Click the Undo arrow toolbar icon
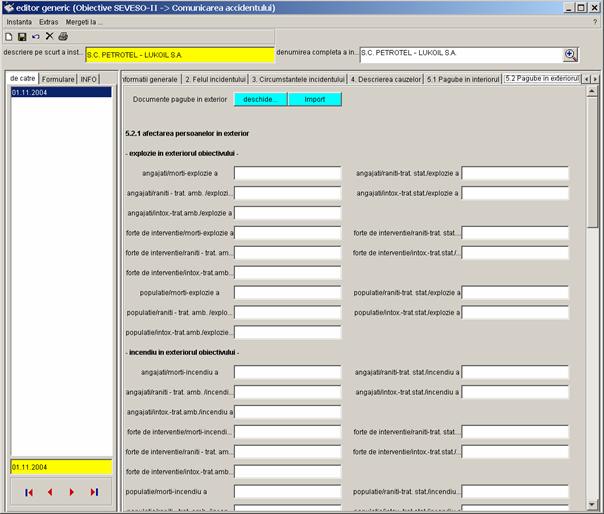 coord(35,36)
